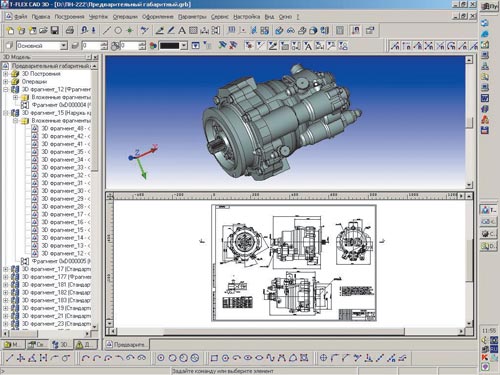This screenshot has width=500, height=375.
Task: Toggle the first snap icon in the right snap toolbar
Action: point(395,46)
